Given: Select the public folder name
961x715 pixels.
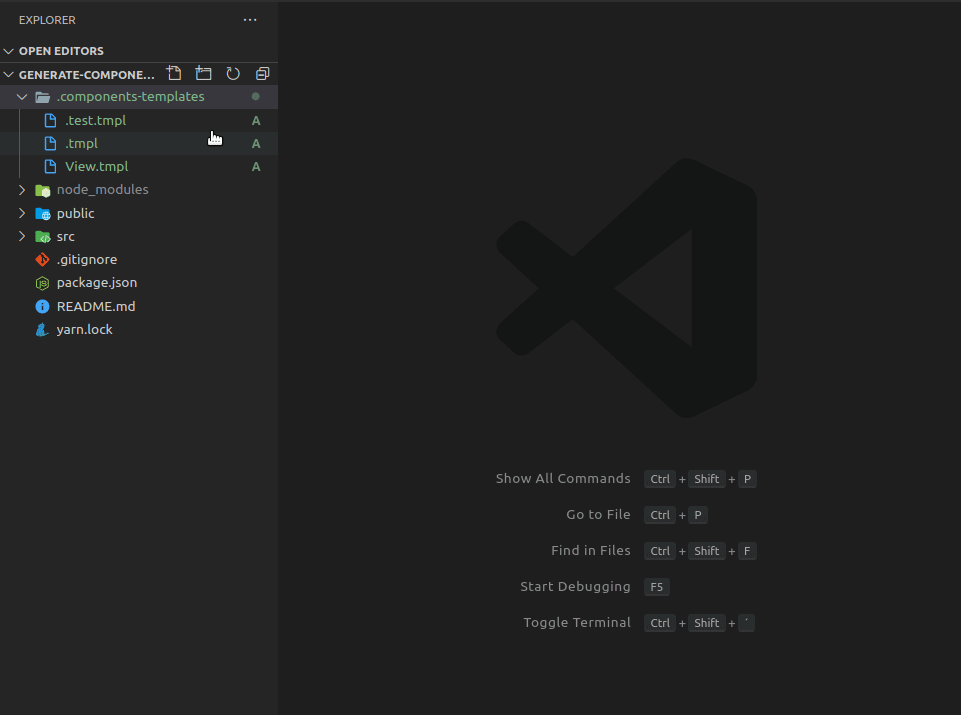Looking at the screenshot, I should tap(75, 214).
